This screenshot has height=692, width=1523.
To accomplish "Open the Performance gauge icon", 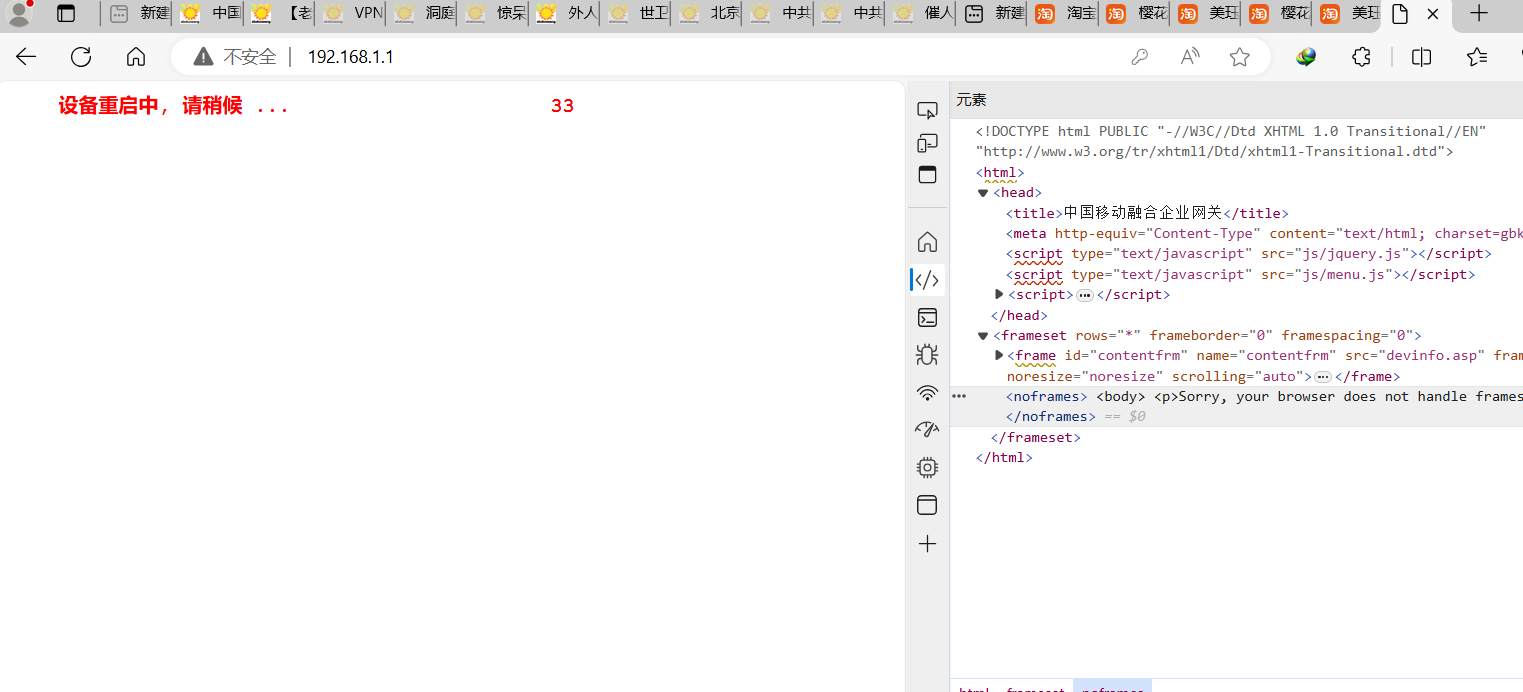I will tap(927, 430).
